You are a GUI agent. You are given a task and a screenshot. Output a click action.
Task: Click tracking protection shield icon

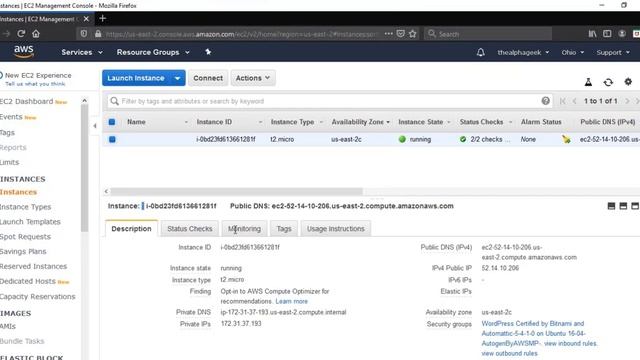(84, 34)
